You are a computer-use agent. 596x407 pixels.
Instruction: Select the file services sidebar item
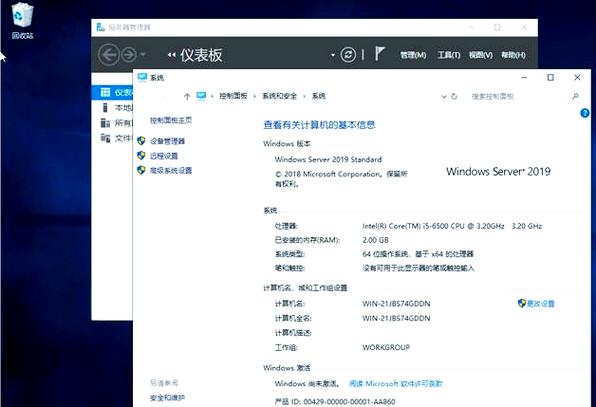(x=112, y=138)
